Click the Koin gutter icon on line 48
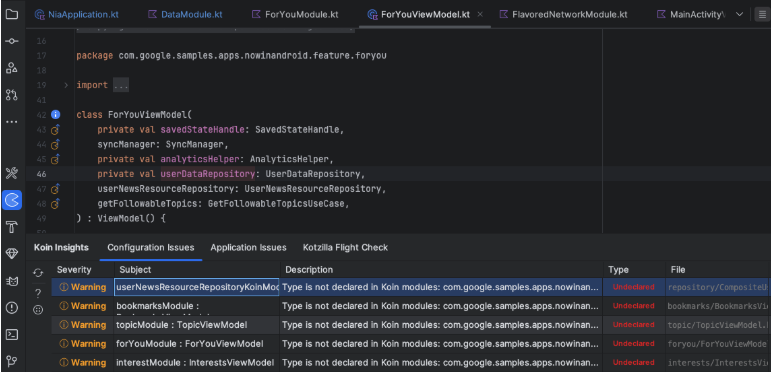Image resolution: width=771 pixels, height=372 pixels. click(55, 203)
